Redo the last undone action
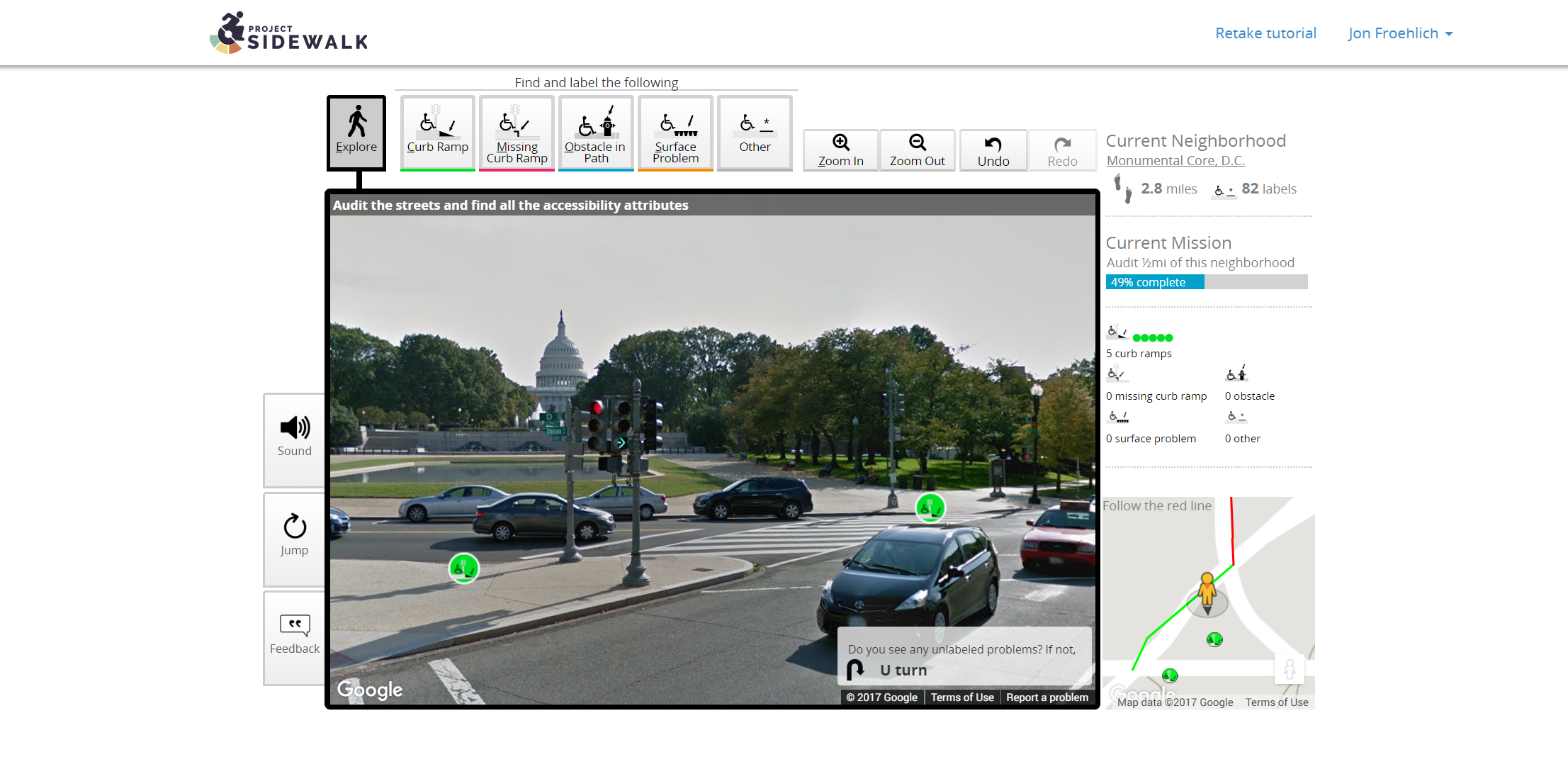Screen dimensions: 1568x779 coord(1063,150)
